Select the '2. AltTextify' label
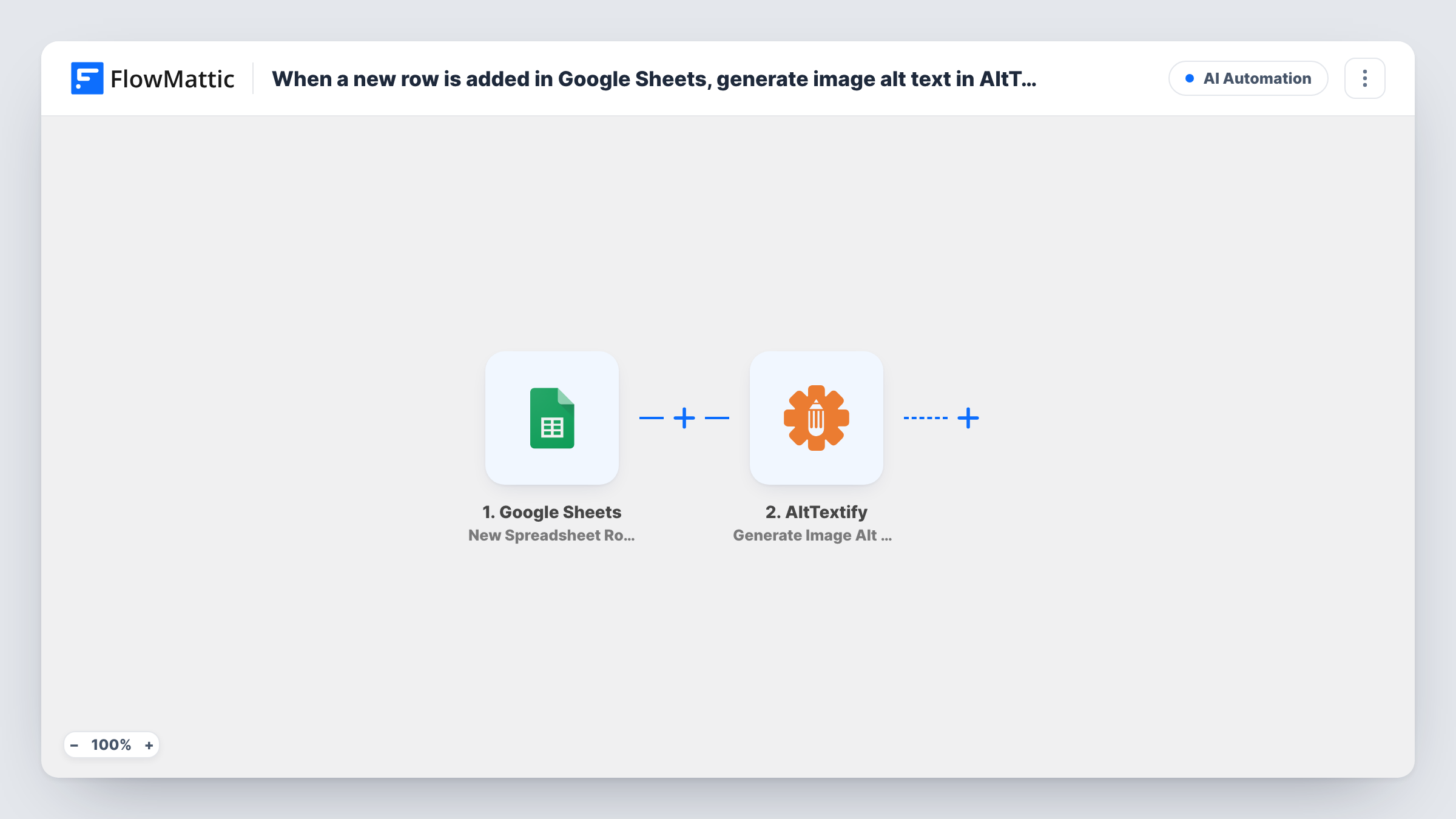This screenshot has width=1456, height=819. point(817,512)
